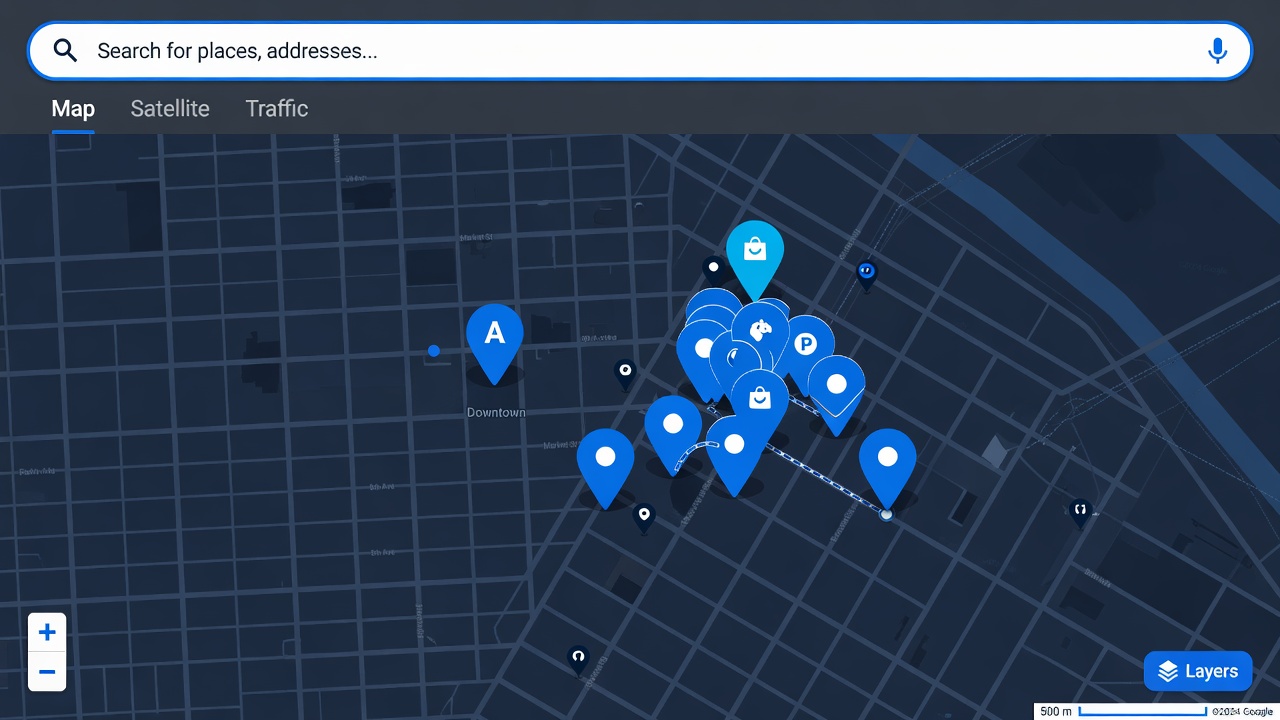The image size is (1280, 720).
Task: Zoom in with the plus button
Action: (47, 632)
